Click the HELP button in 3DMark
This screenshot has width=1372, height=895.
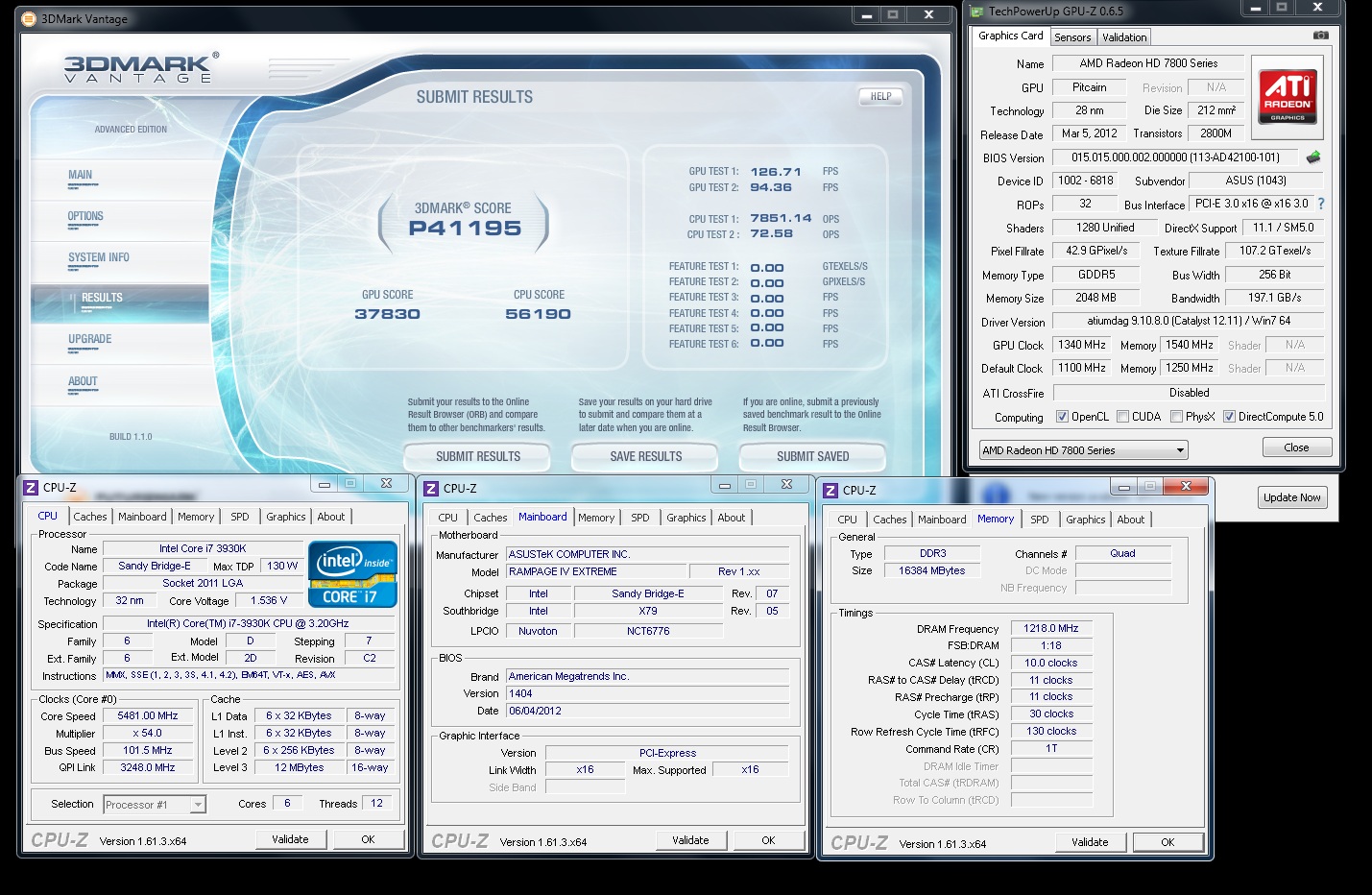[x=880, y=96]
